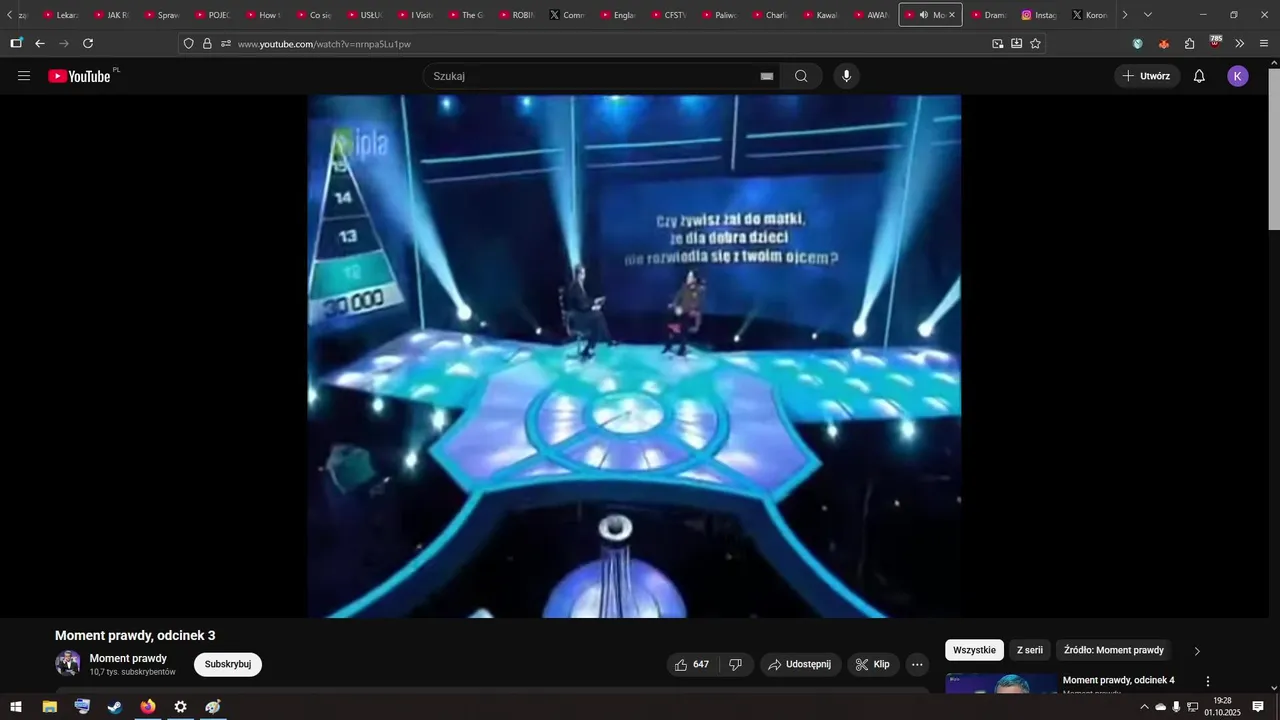Screen dimensions: 1280x720
Task: Like the video with thumbs up
Action: (692, 664)
